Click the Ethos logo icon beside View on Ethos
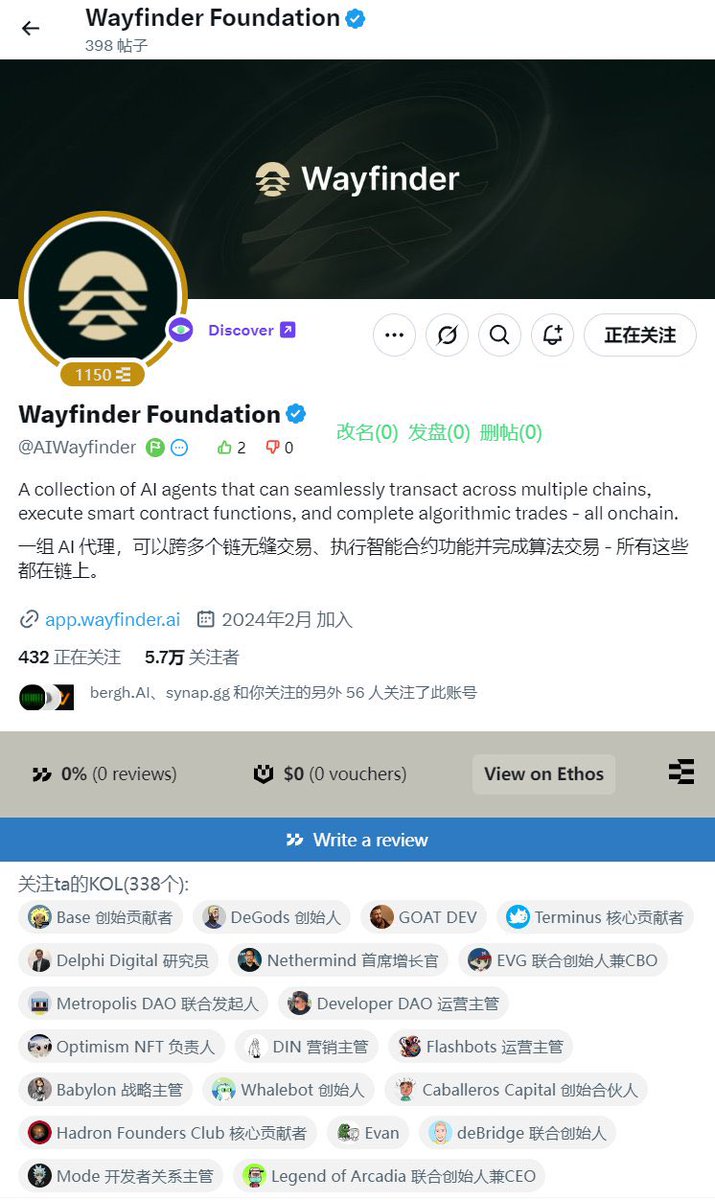Viewport: 715px width, 1200px height. coord(681,772)
